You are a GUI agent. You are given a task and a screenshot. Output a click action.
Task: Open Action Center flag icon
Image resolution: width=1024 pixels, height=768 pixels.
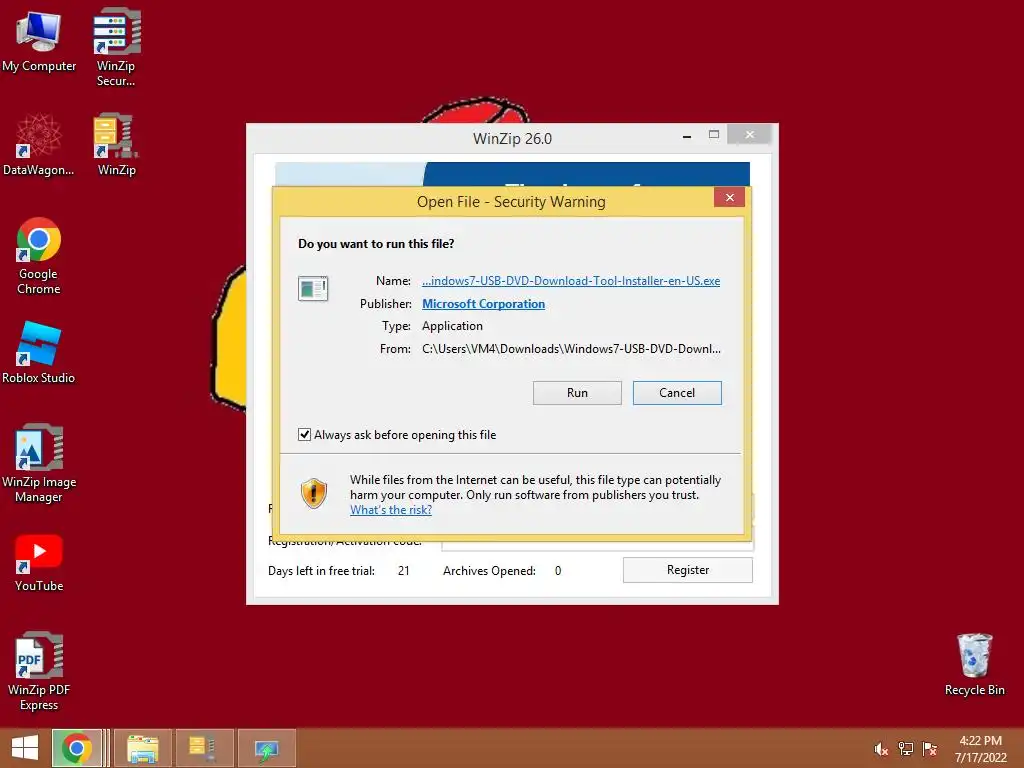point(930,749)
